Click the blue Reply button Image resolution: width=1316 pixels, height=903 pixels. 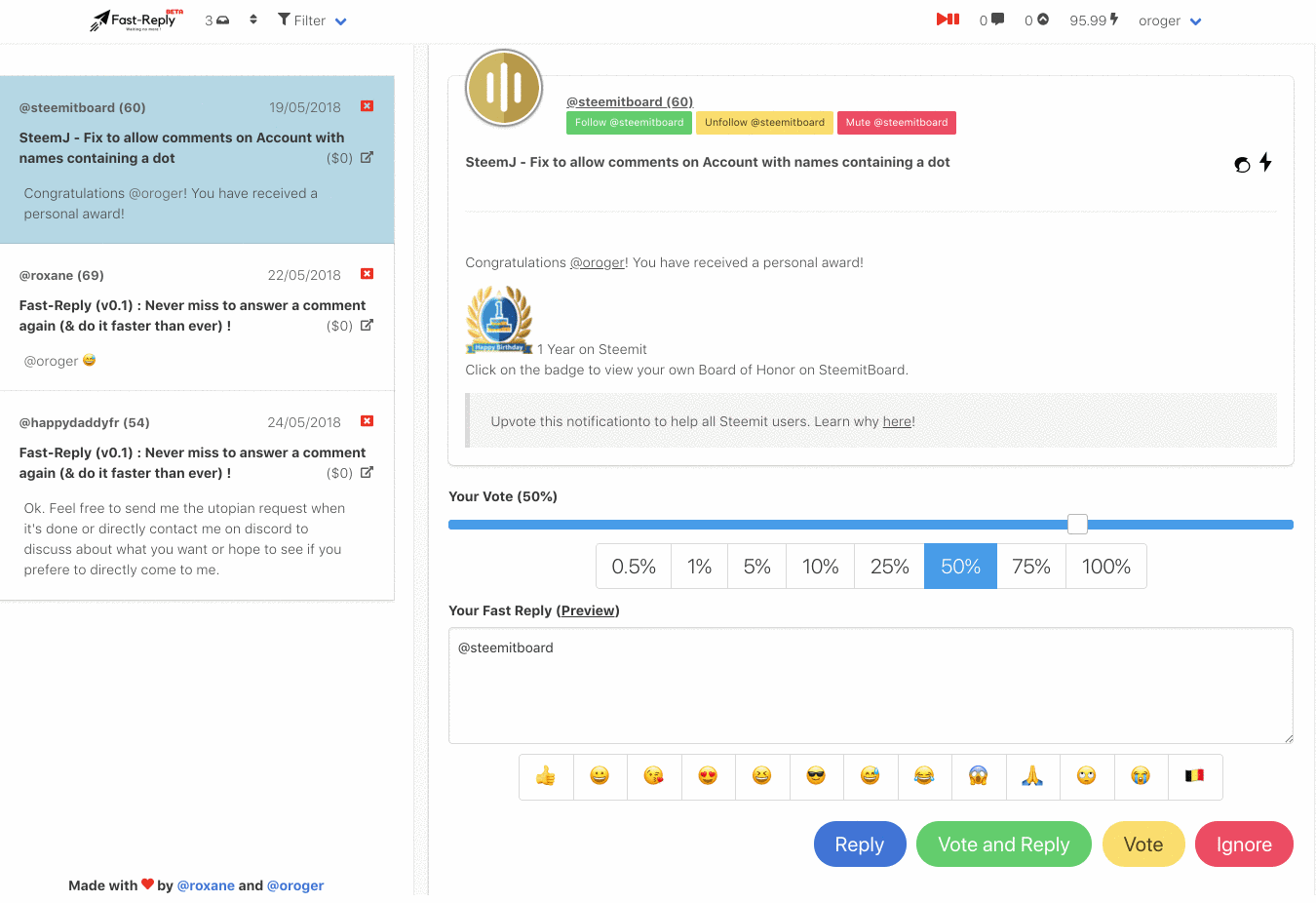point(860,844)
